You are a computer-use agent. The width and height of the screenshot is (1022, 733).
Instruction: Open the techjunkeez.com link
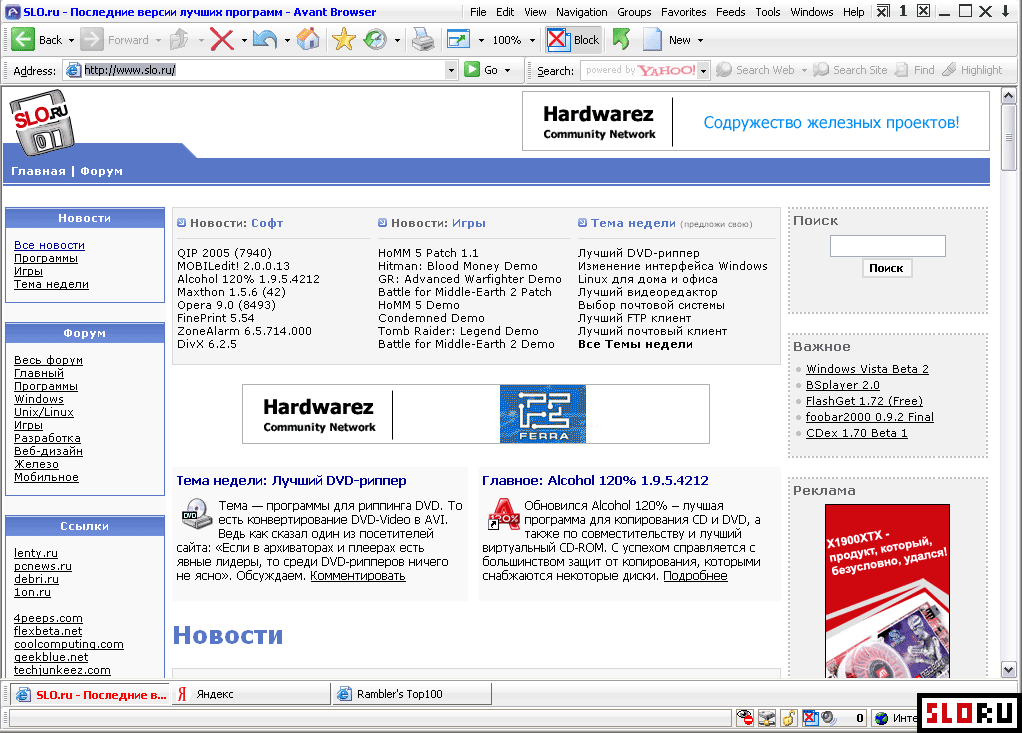coord(62,670)
